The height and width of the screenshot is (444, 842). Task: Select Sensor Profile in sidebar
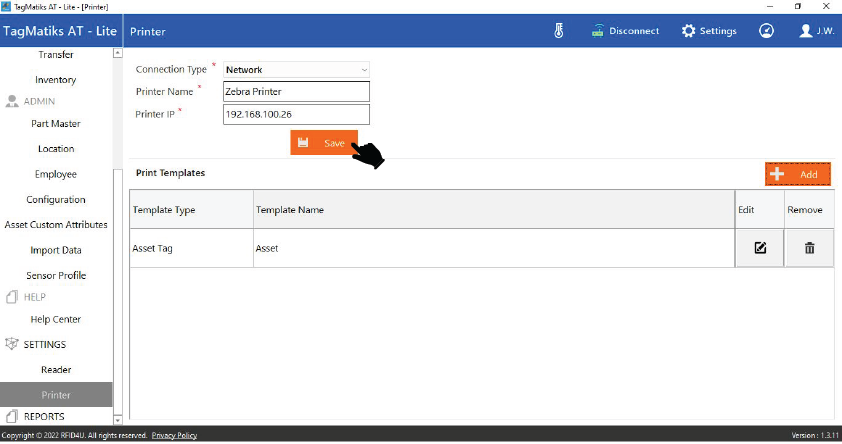click(x=56, y=275)
